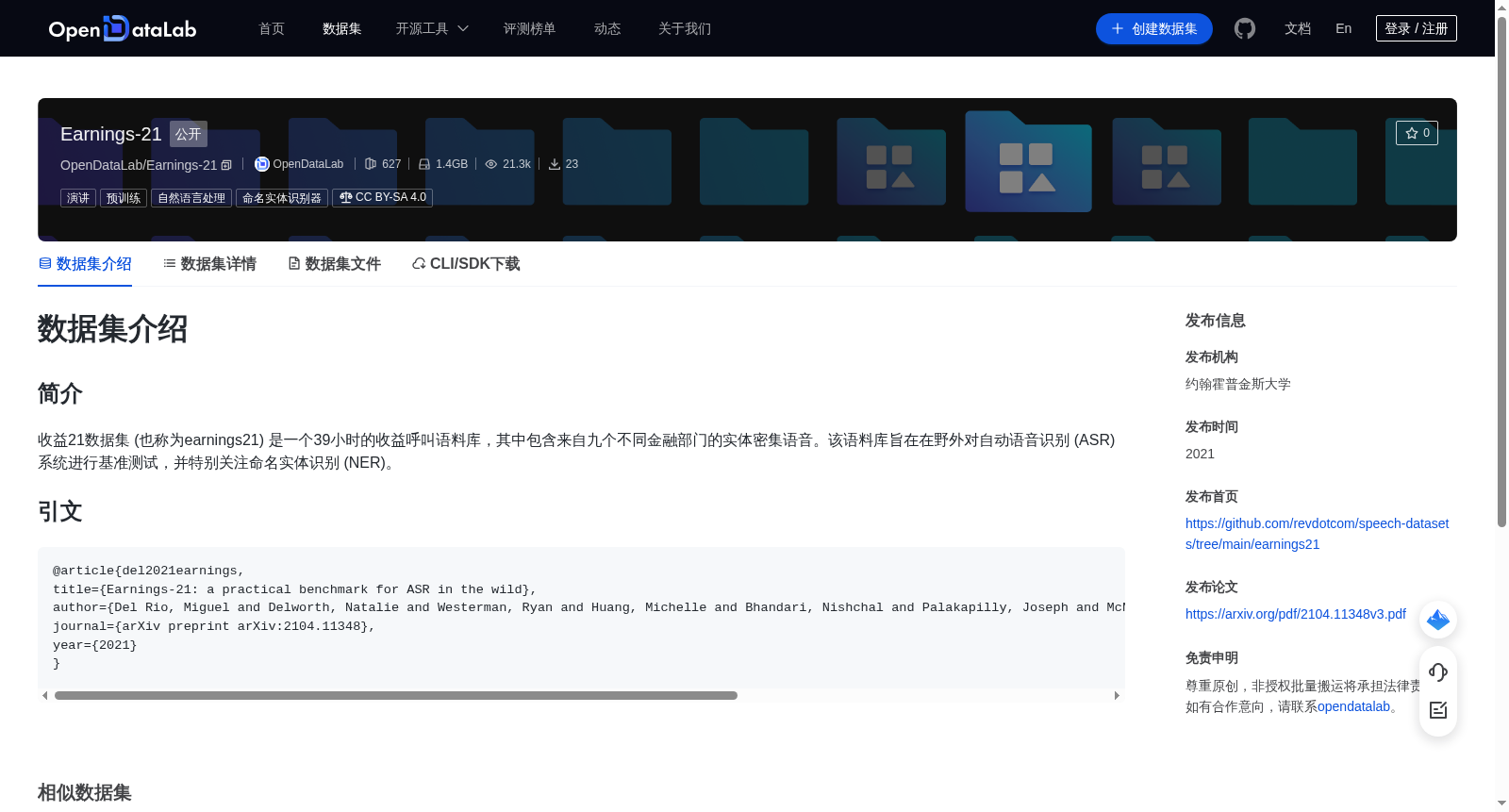Open 关于我们 navigation item
The height and width of the screenshot is (812, 1509).
685,28
